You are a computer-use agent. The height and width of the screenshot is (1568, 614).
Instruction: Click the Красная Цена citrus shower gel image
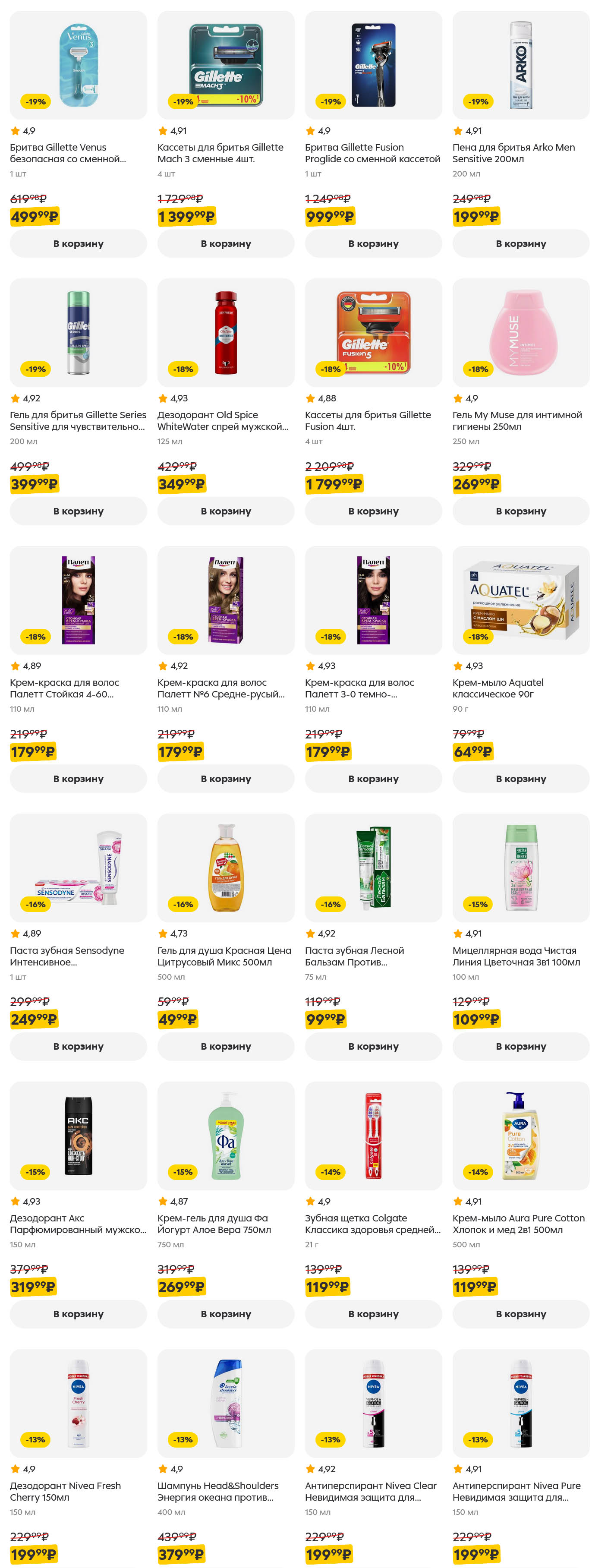226,868
